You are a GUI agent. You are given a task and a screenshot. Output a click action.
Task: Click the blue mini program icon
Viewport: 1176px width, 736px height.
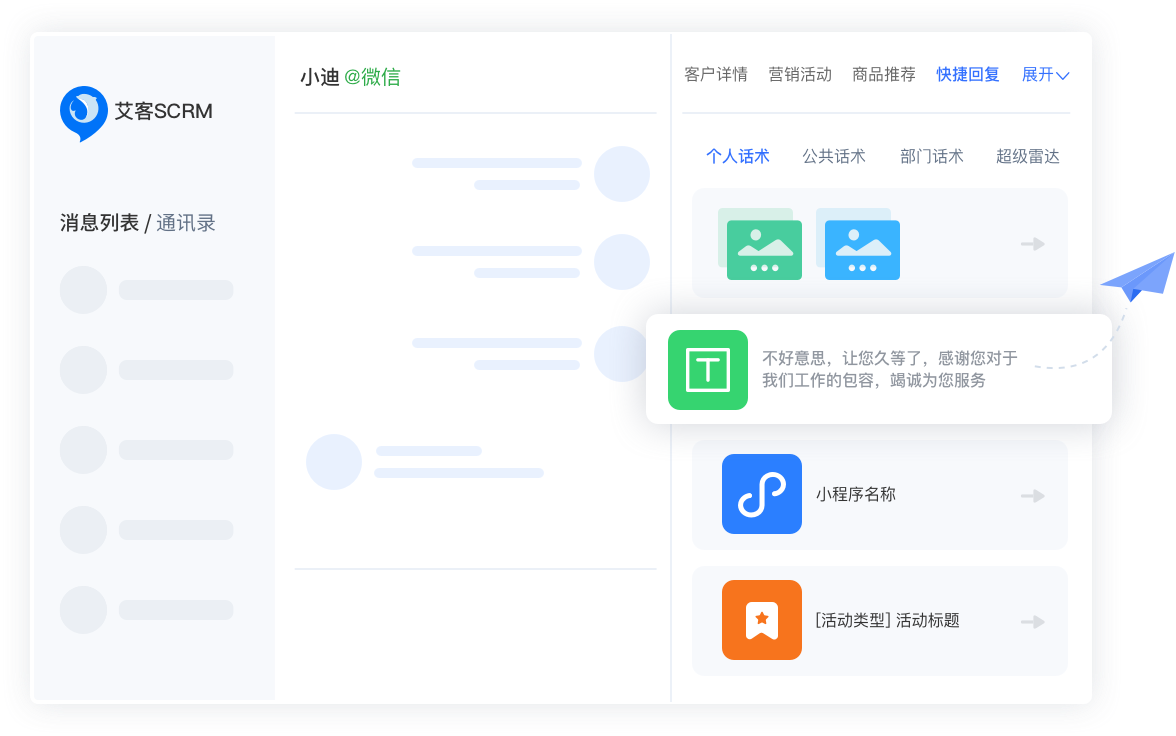pos(762,494)
